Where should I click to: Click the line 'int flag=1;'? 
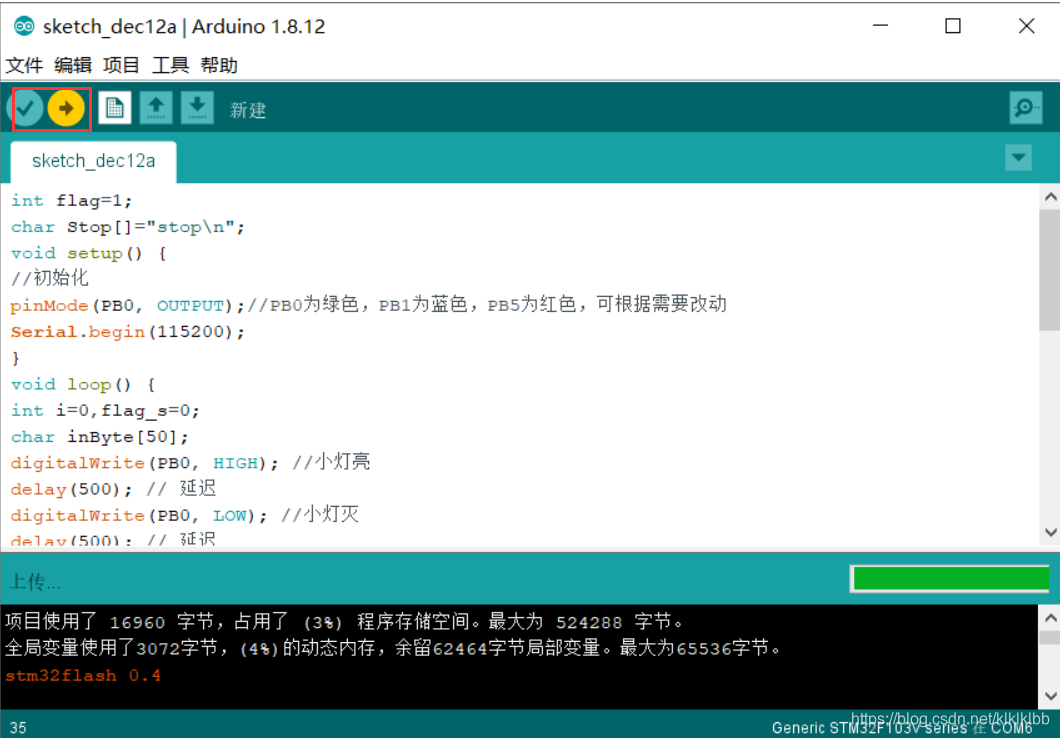point(72,201)
